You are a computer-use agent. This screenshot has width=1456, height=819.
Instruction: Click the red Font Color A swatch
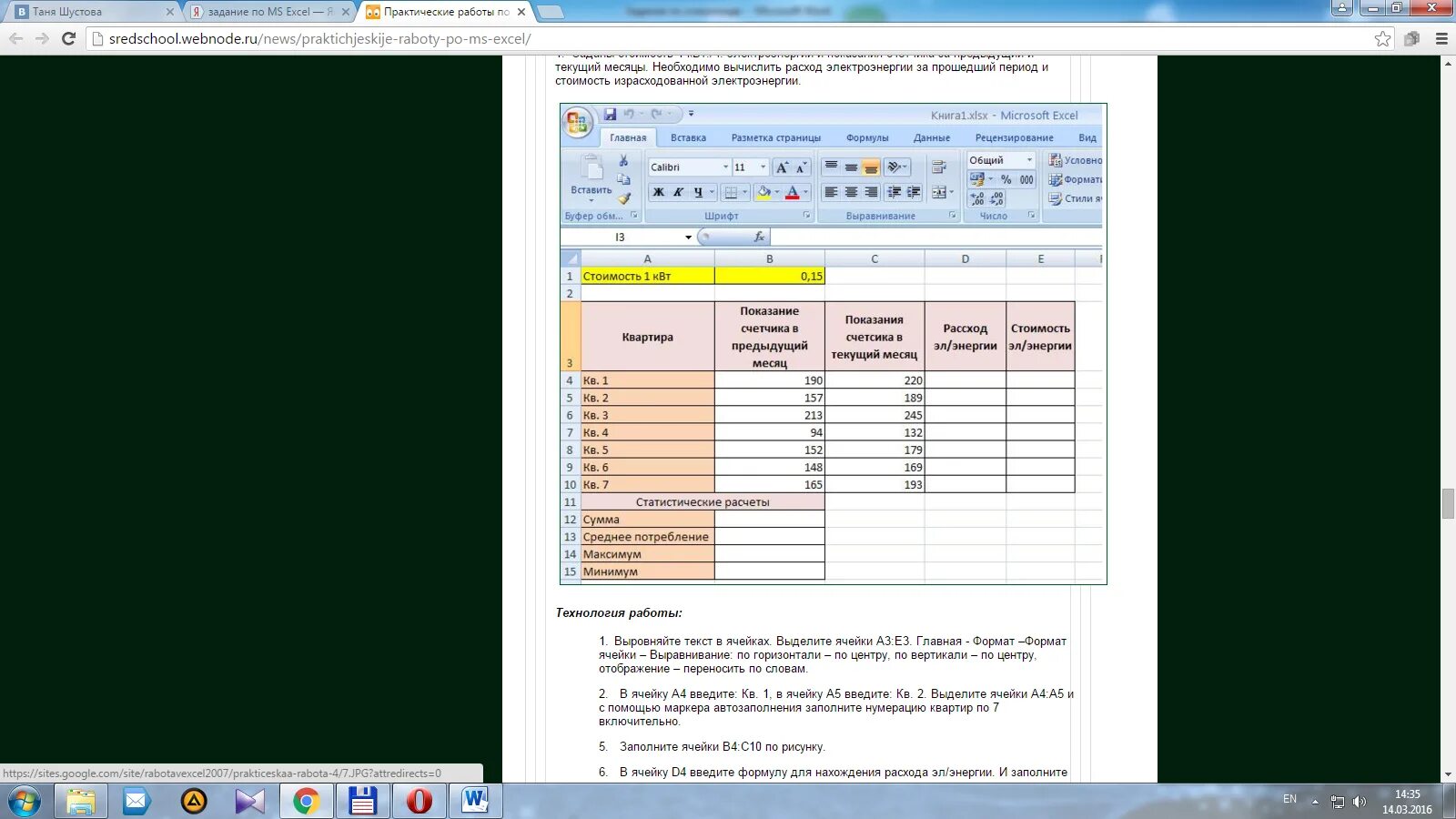click(x=793, y=192)
